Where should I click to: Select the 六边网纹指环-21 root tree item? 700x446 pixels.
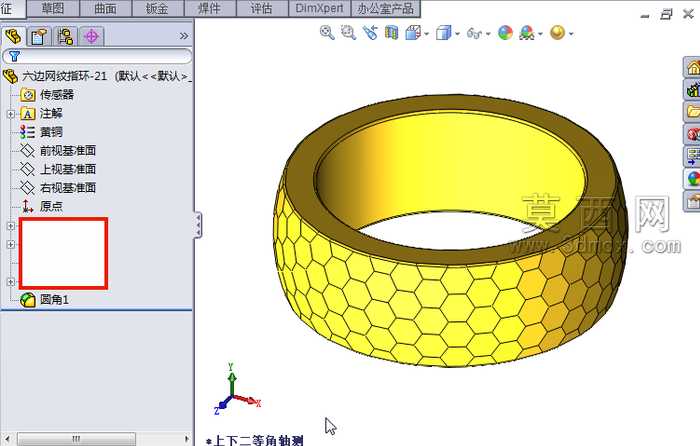pyautogui.click(x=98, y=76)
